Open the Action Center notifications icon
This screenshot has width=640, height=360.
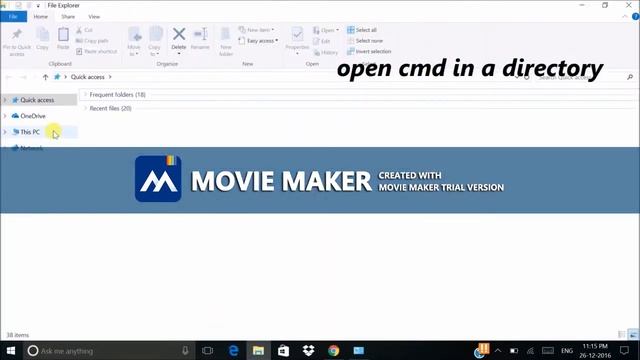[x=624, y=351]
